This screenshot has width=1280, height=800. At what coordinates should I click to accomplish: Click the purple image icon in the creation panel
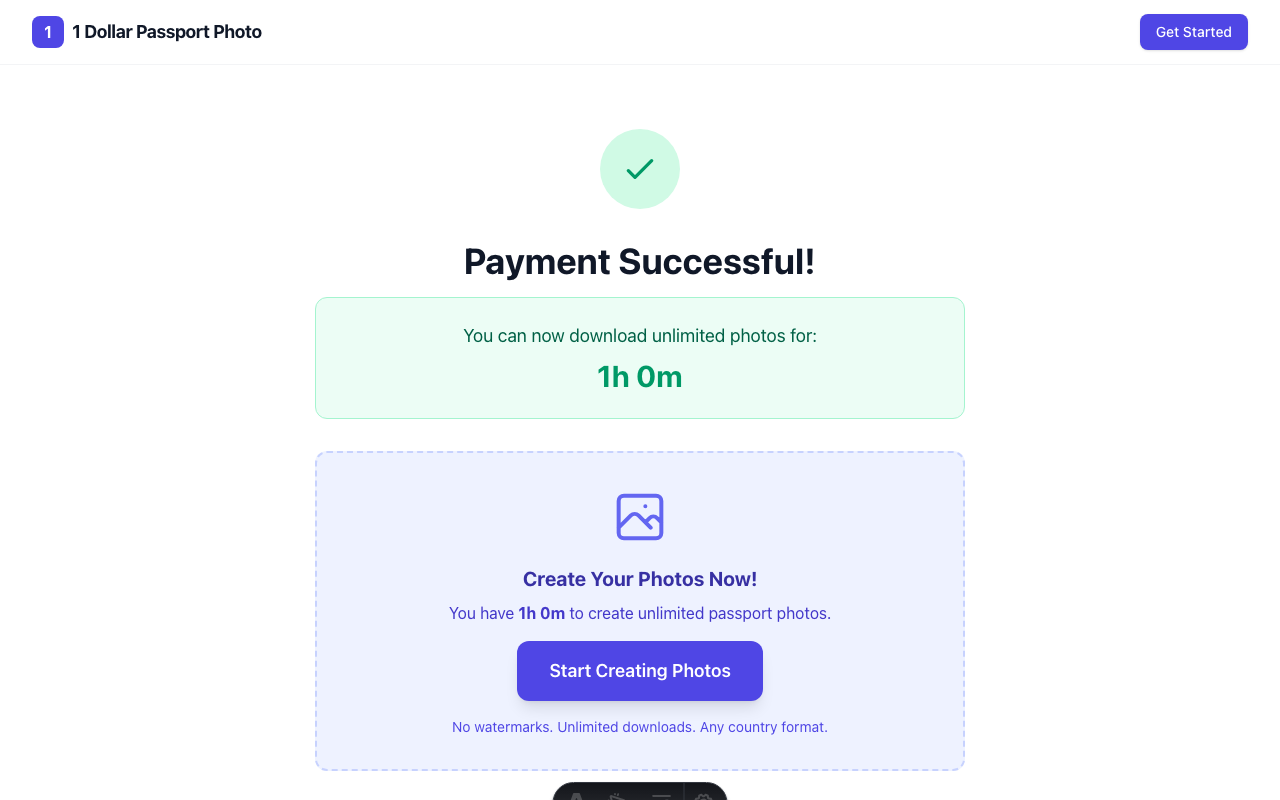click(639, 517)
